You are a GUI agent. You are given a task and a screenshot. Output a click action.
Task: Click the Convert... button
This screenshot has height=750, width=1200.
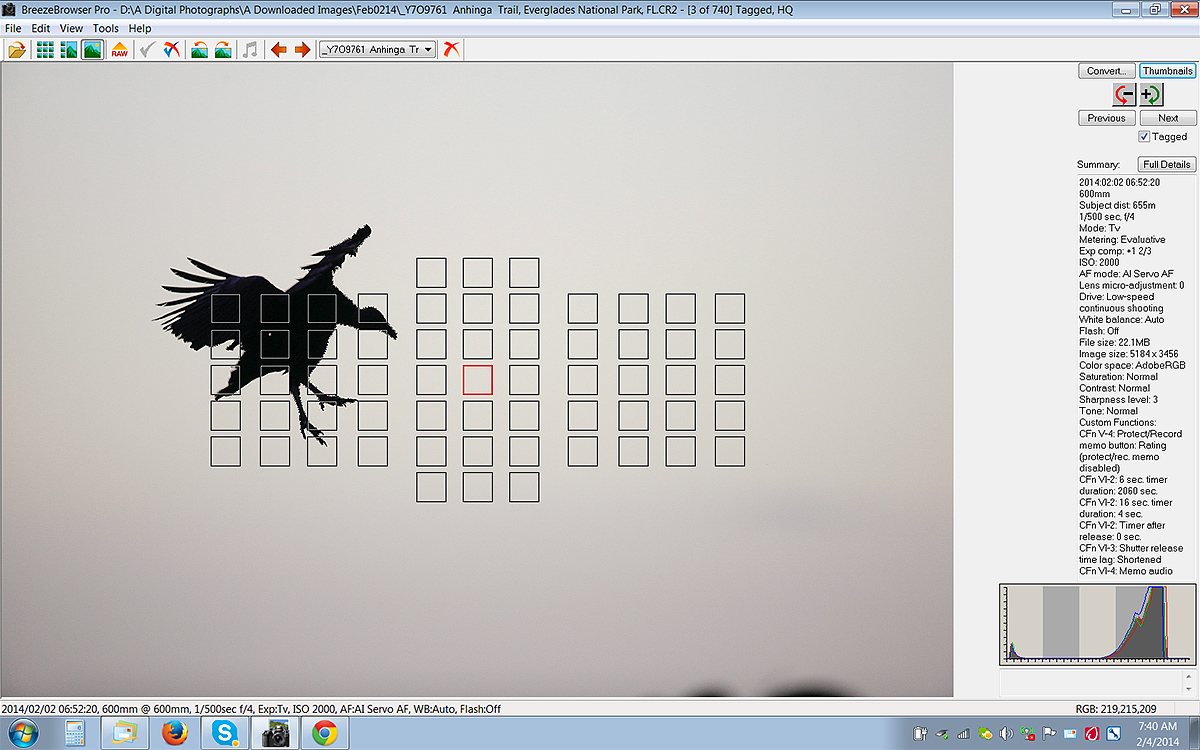click(1106, 71)
